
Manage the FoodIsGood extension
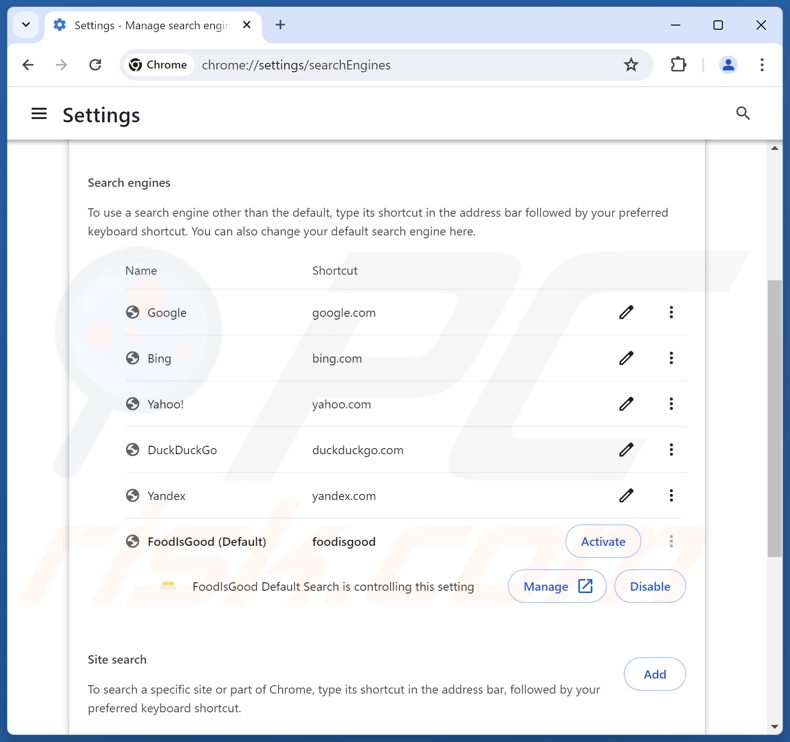click(557, 586)
